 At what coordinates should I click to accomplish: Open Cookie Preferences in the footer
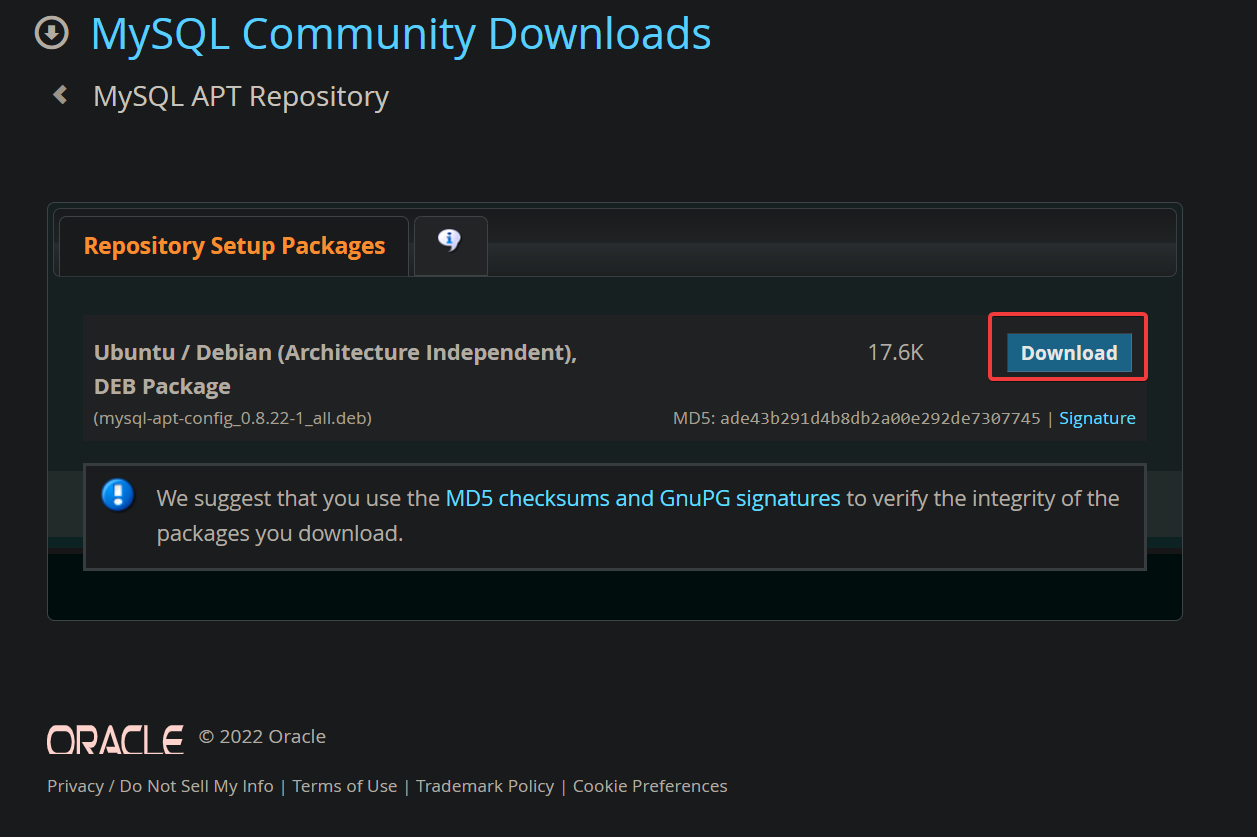(x=650, y=786)
